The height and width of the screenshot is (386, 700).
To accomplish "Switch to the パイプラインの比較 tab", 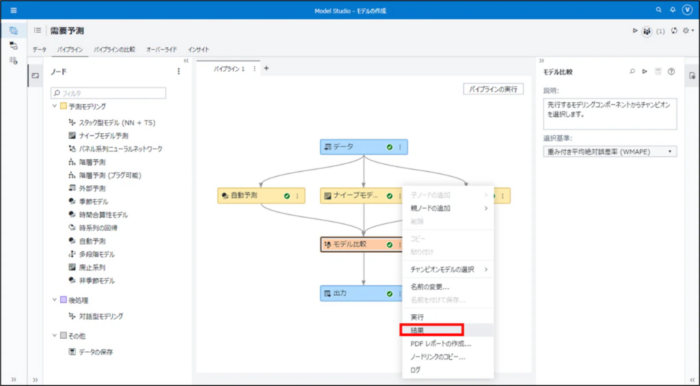I will coord(114,50).
